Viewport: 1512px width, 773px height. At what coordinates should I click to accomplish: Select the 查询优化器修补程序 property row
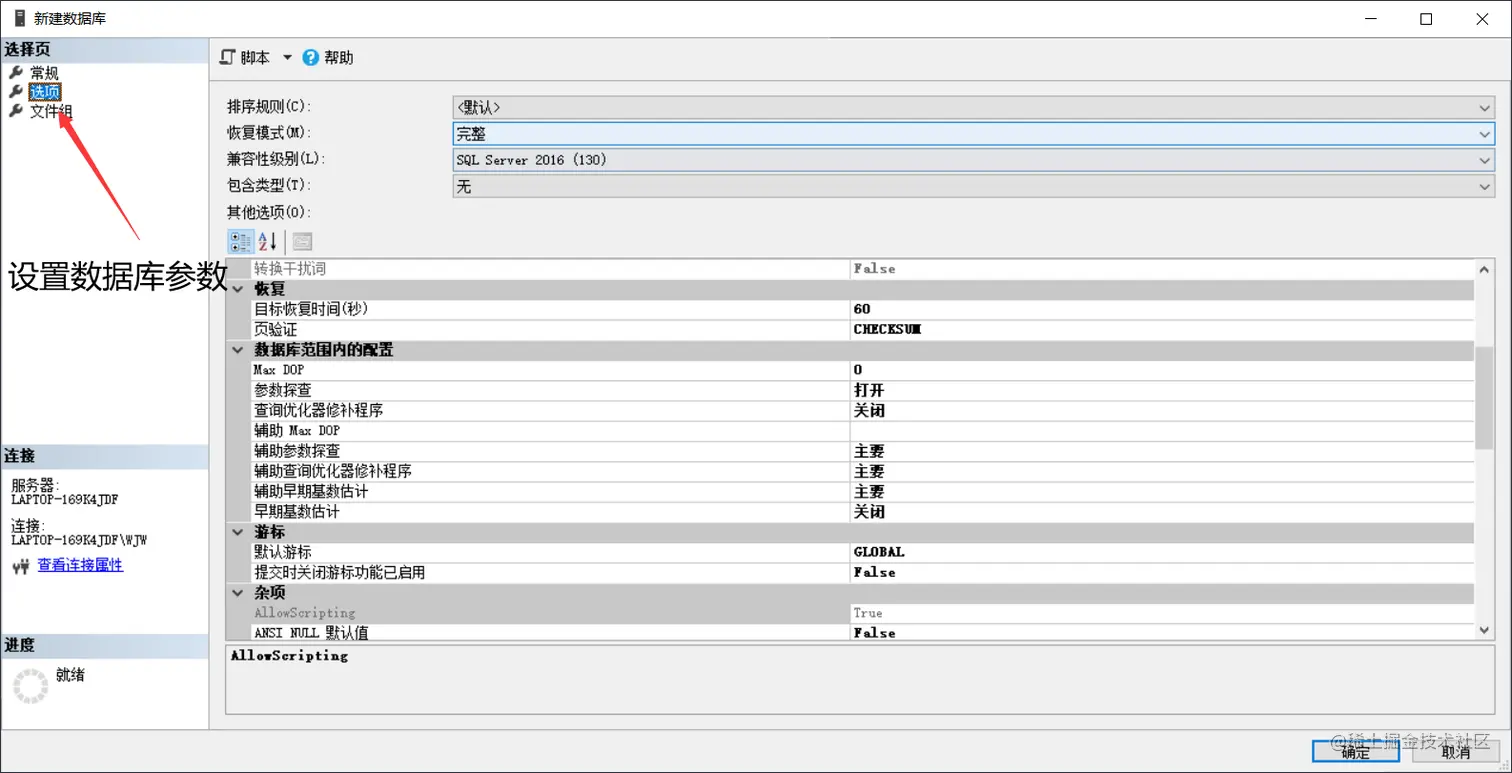[x=861, y=410]
